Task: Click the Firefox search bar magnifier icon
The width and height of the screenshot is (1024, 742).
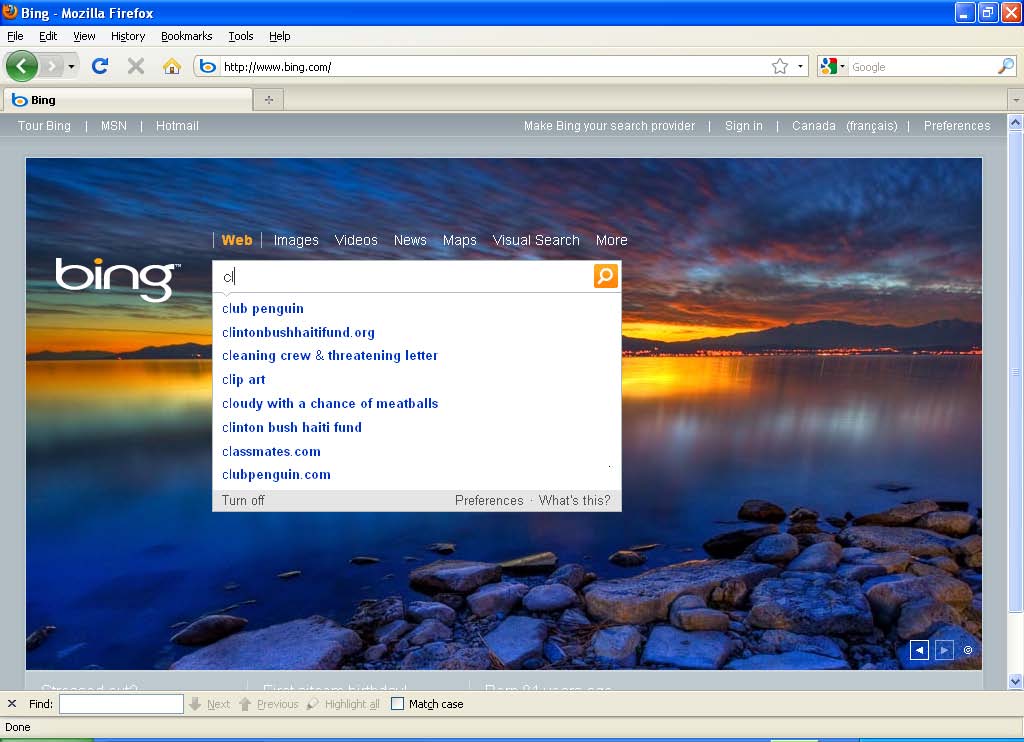Action: (x=1005, y=67)
